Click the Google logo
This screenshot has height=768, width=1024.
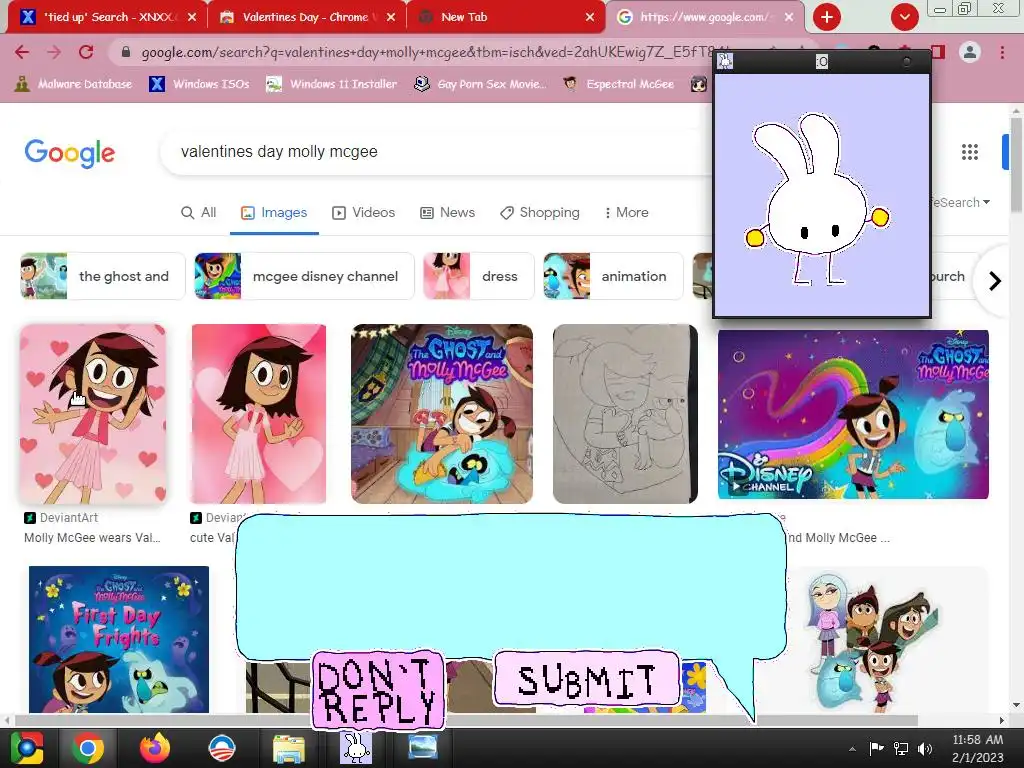(70, 153)
